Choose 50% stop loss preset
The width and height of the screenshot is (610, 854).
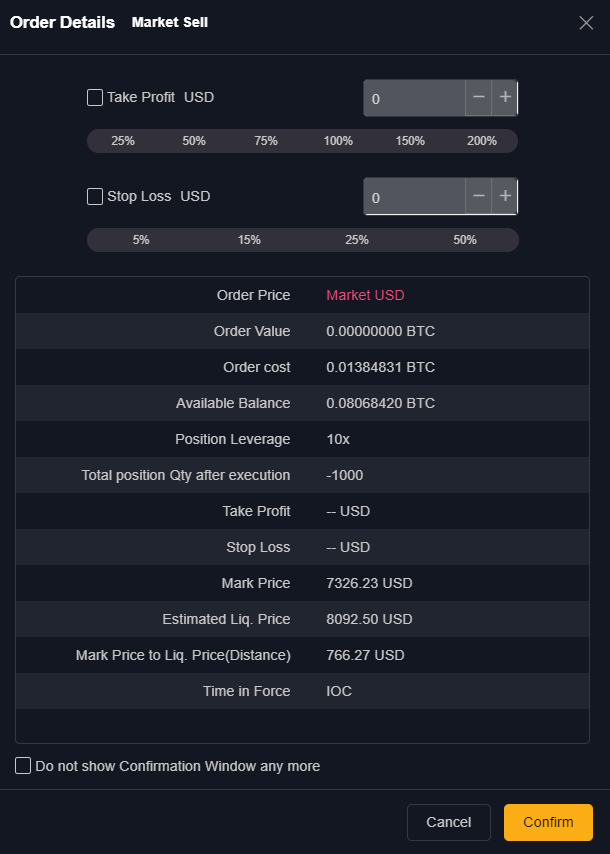click(x=465, y=240)
